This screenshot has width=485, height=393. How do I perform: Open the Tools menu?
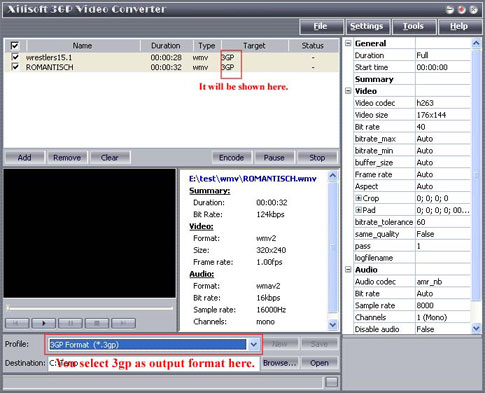click(413, 26)
